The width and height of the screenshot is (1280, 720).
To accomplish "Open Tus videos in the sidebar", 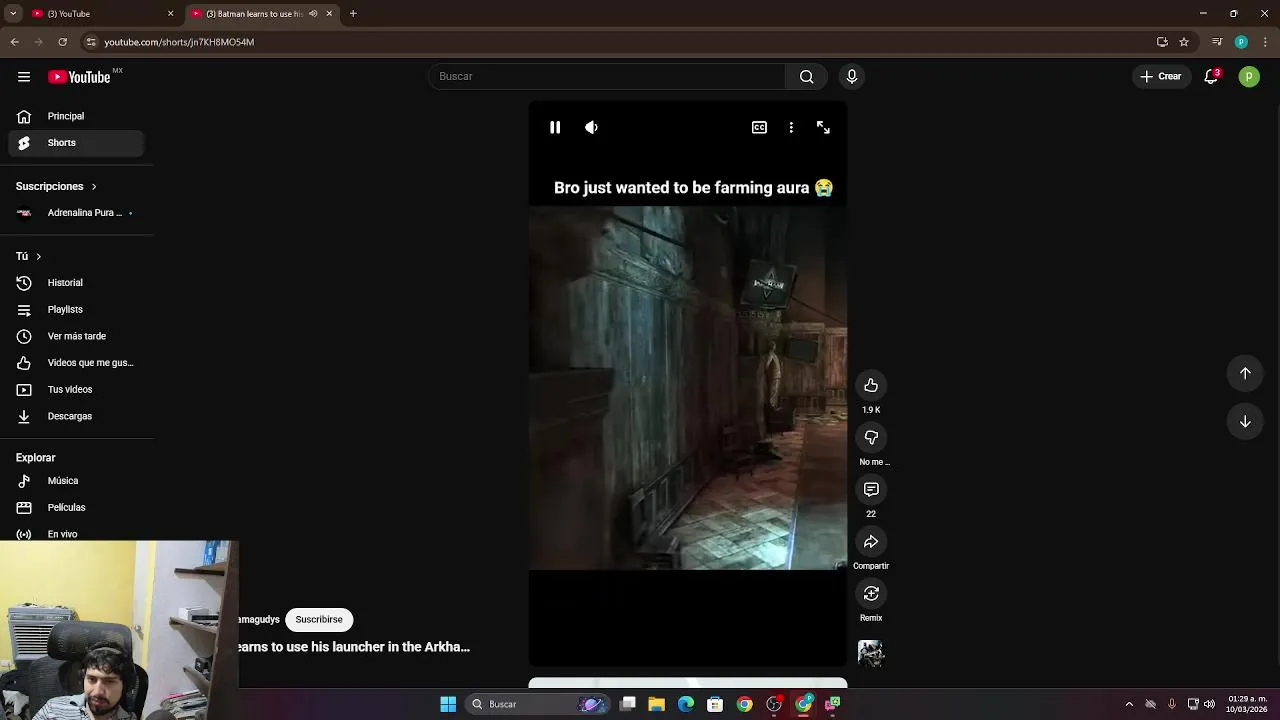I will point(76,390).
